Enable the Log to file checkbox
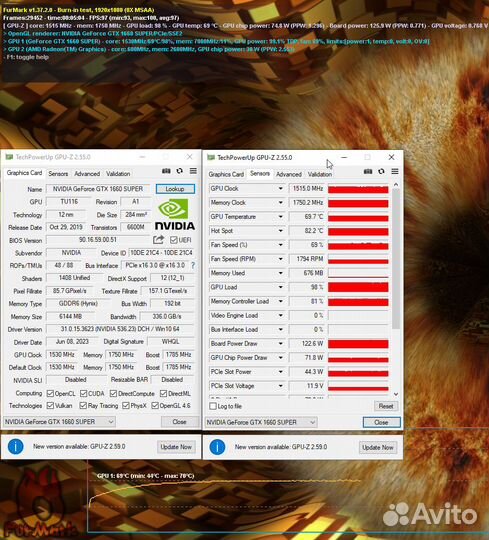This screenshot has height=540, width=489. point(213,406)
